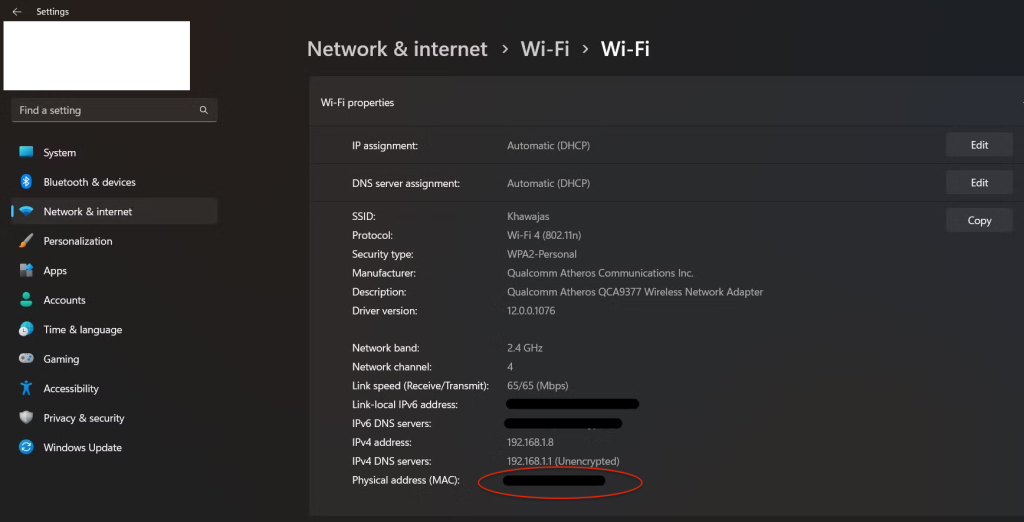Click the Bluetooth & devices icon
The image size is (1024, 522).
click(x=26, y=182)
